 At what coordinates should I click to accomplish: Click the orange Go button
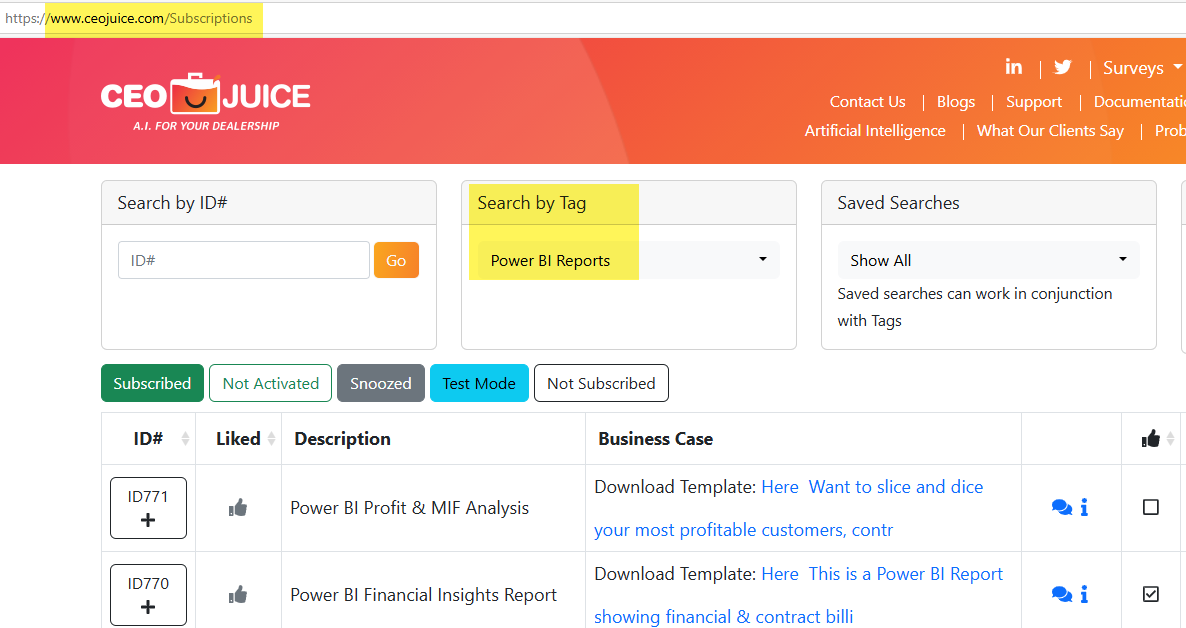396,260
